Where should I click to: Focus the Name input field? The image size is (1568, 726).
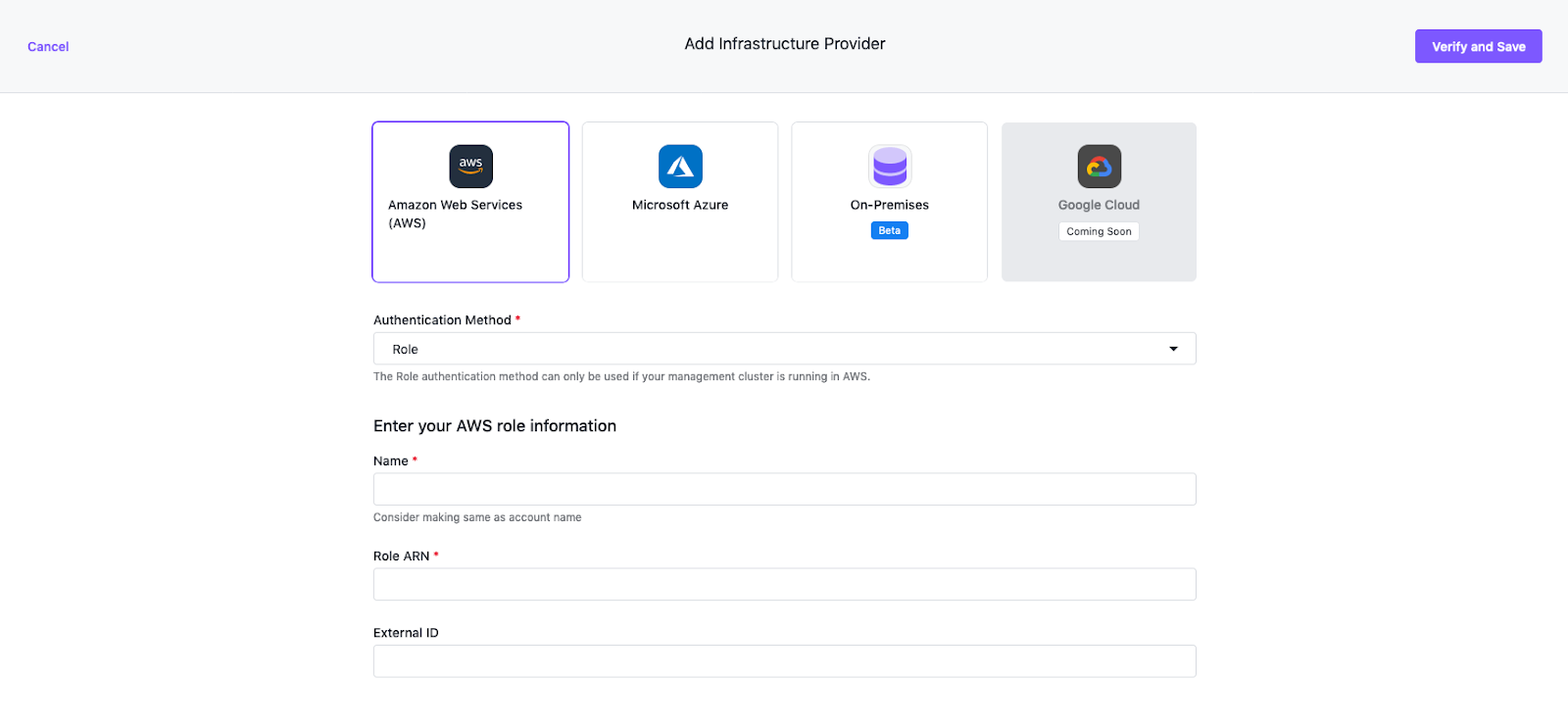click(784, 489)
